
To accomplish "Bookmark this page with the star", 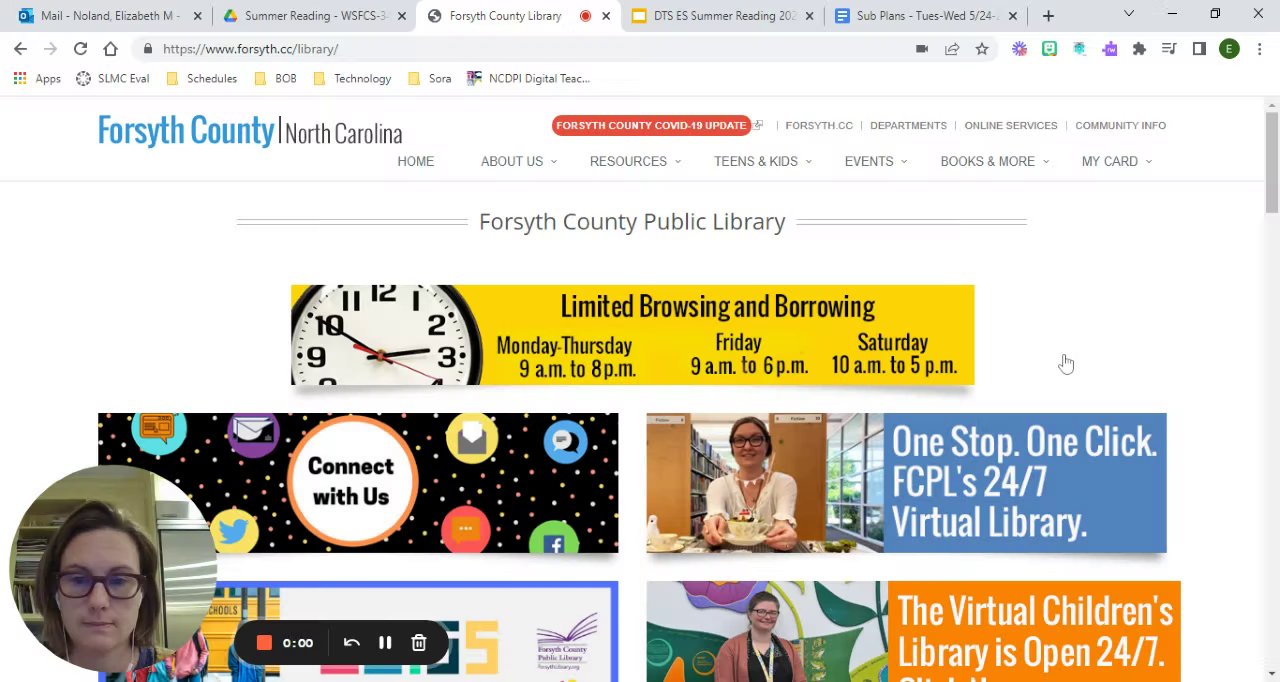I will coord(982,48).
